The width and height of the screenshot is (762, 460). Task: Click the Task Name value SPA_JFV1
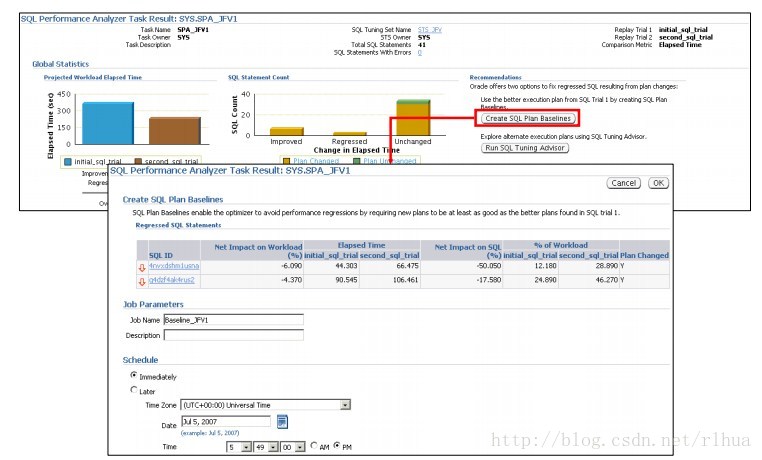click(x=193, y=30)
